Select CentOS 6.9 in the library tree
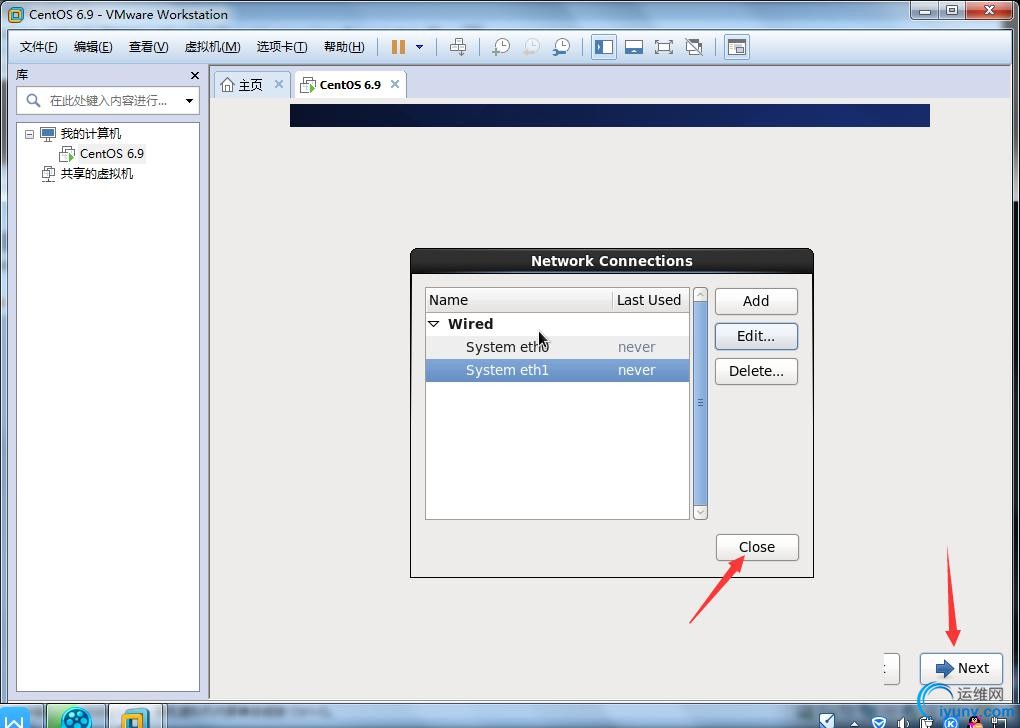The height and width of the screenshot is (728, 1020). click(112, 154)
